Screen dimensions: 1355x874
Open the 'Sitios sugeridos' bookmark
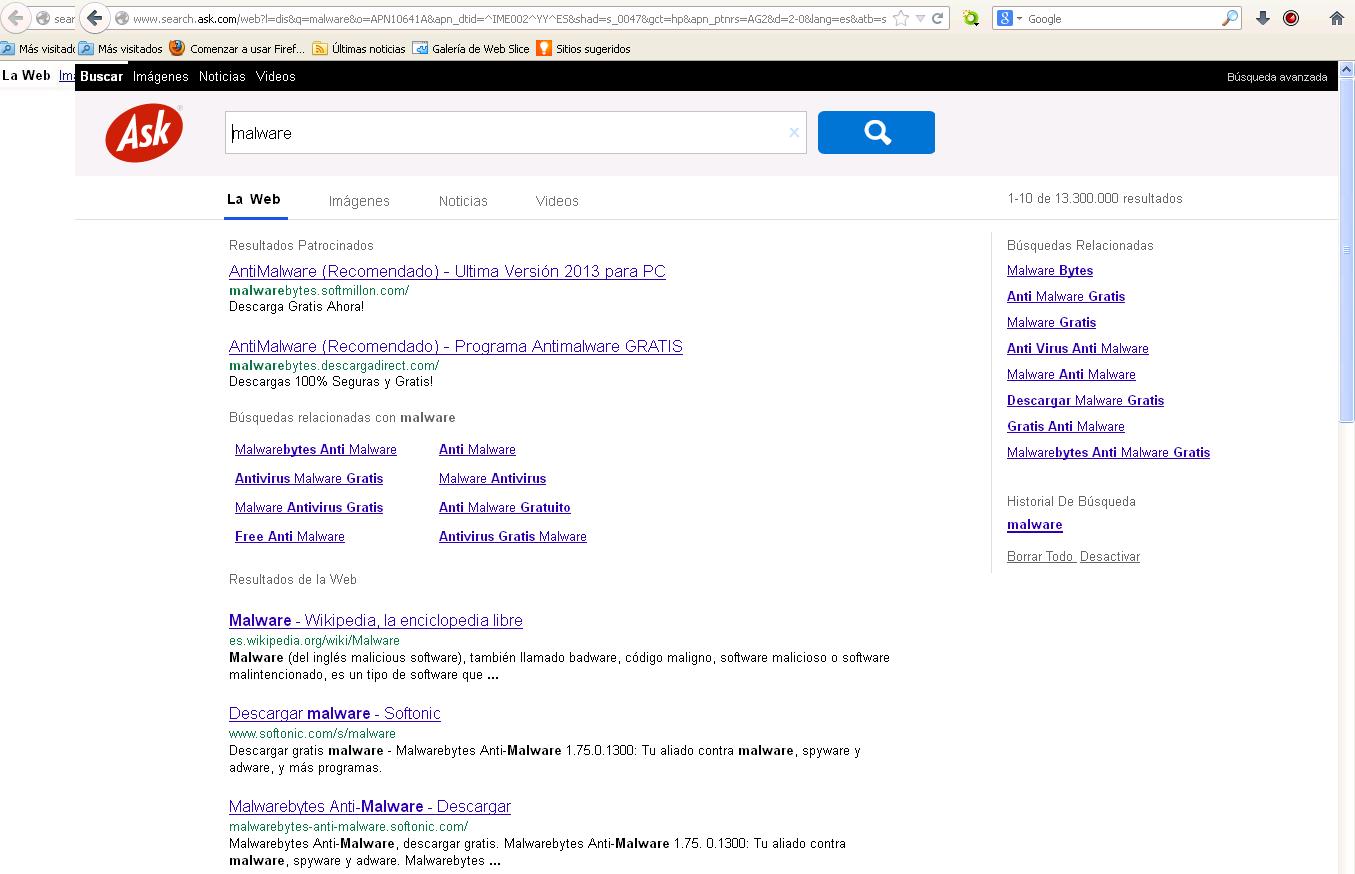point(583,48)
